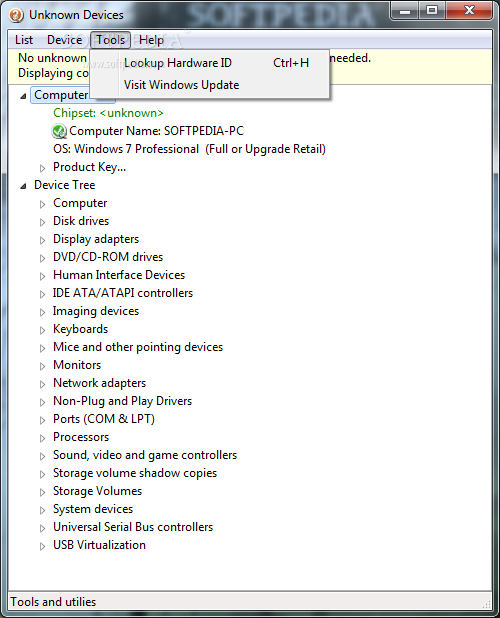Select the Storage Volumes label
Viewport: 500px width, 618px height.
pyautogui.click(x=97, y=491)
